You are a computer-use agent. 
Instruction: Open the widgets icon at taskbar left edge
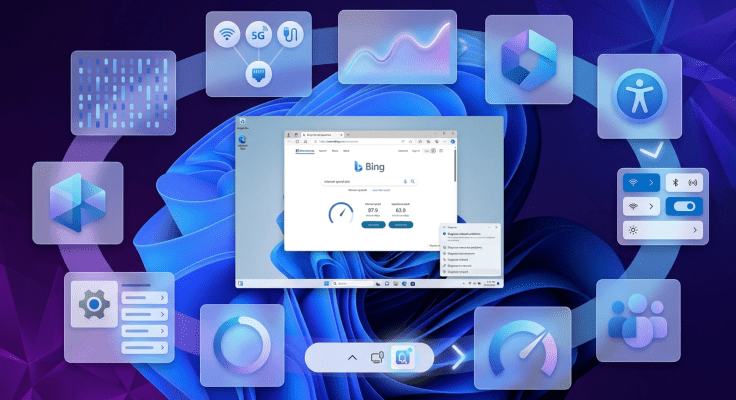point(240,284)
